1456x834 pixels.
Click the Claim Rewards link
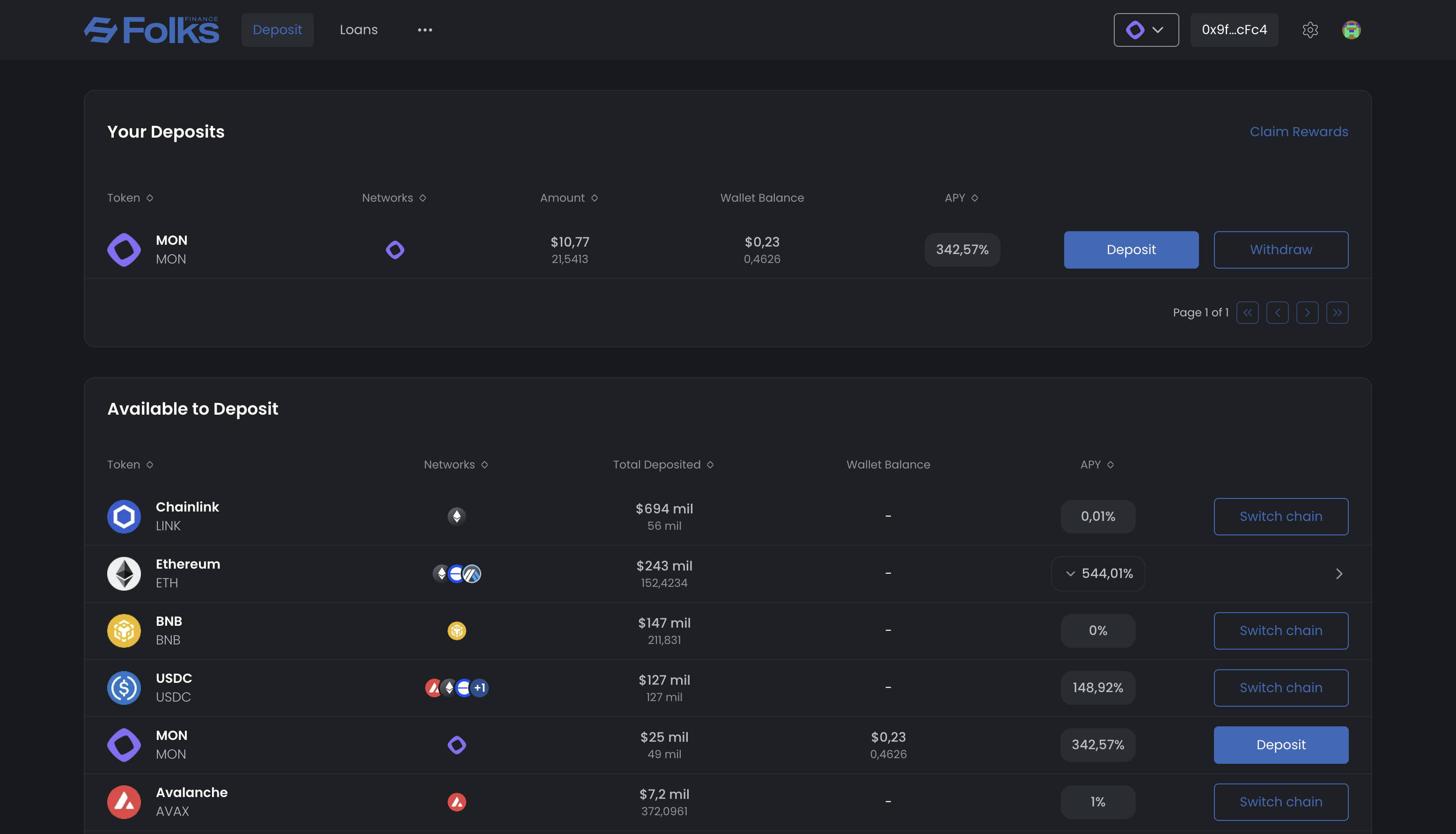1299,132
